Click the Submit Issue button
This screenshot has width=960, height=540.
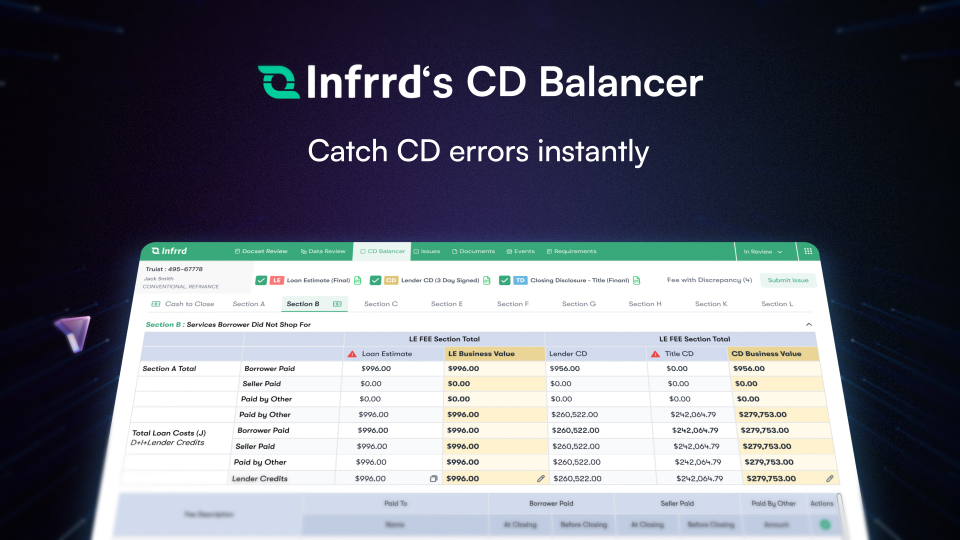[x=788, y=280]
